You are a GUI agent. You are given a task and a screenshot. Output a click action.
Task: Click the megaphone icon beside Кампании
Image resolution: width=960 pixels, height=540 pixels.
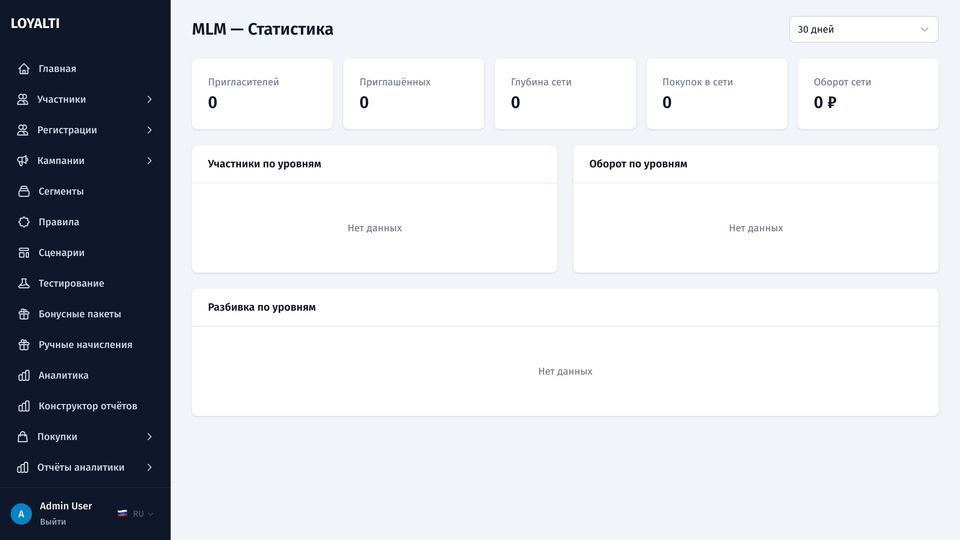coord(23,160)
